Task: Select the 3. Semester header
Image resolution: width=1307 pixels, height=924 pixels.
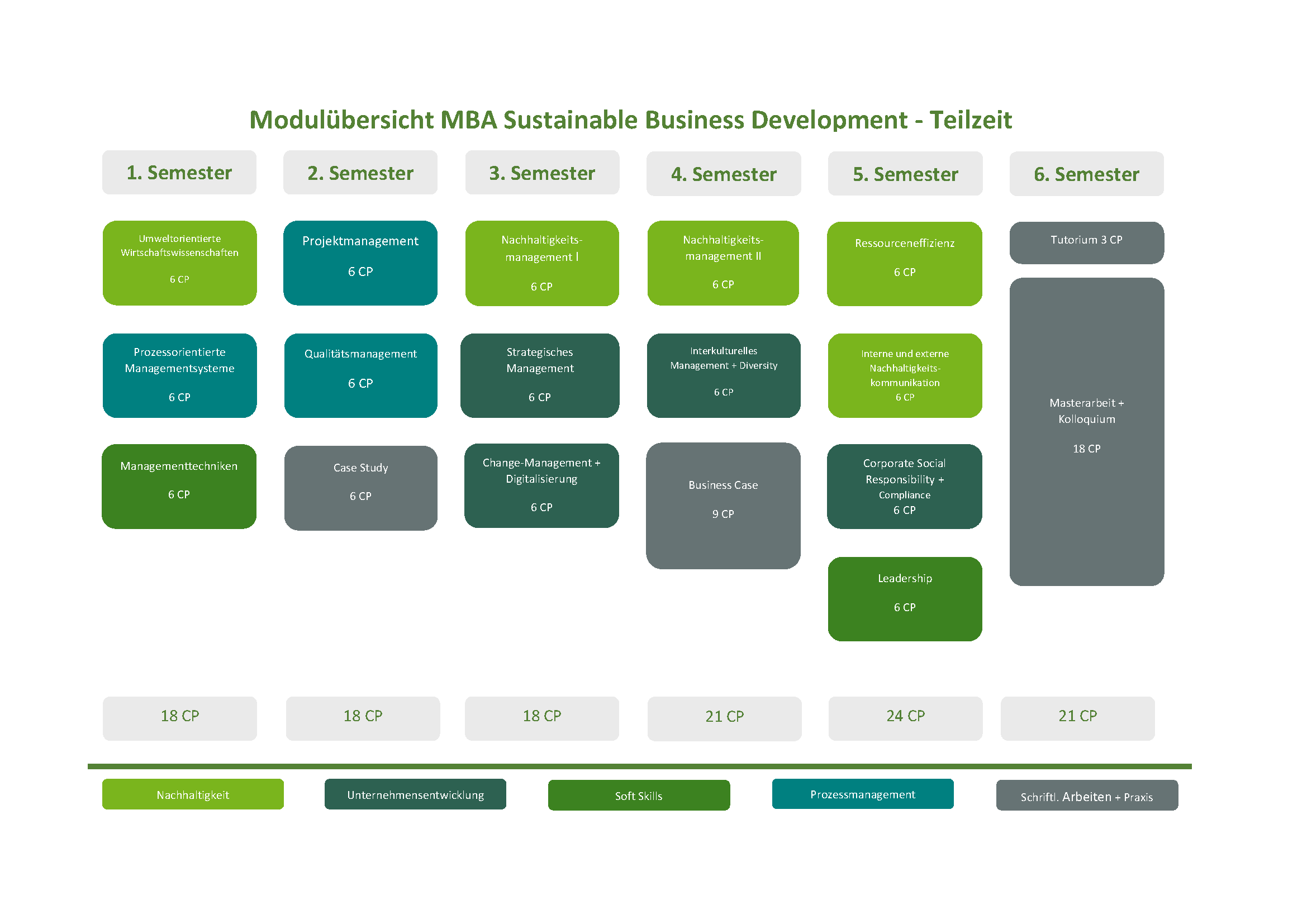Action: (x=542, y=173)
